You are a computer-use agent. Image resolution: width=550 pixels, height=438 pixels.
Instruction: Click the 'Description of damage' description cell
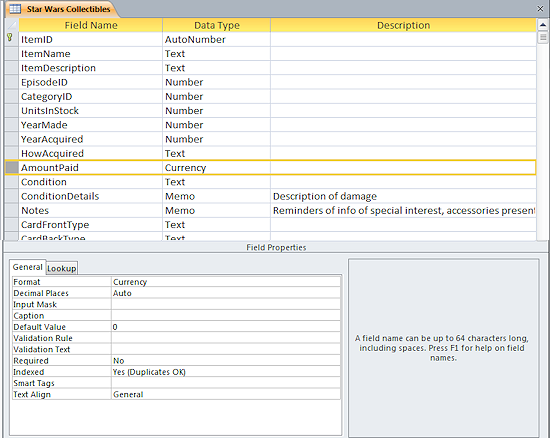coord(403,196)
